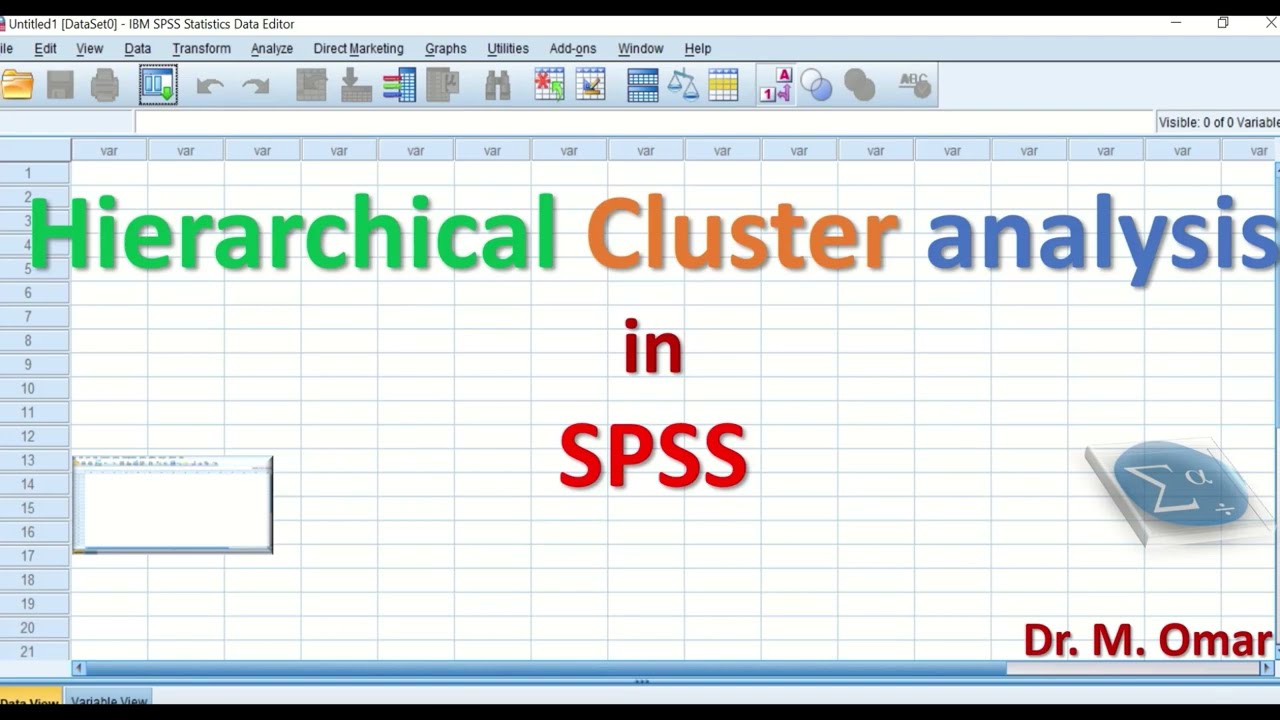Select row number 1 header
This screenshot has height=720, width=1280.
tap(35, 173)
